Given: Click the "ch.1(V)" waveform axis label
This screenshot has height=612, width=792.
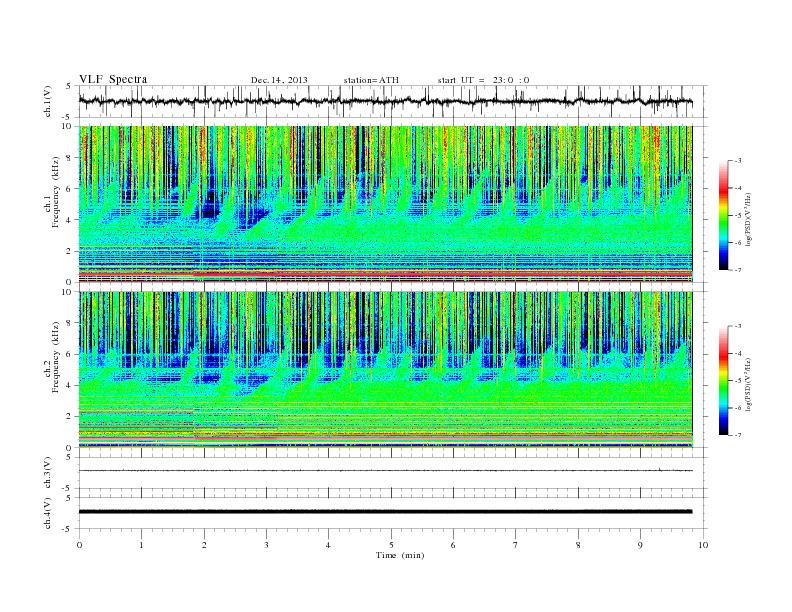Looking at the screenshot, I should pos(48,101).
